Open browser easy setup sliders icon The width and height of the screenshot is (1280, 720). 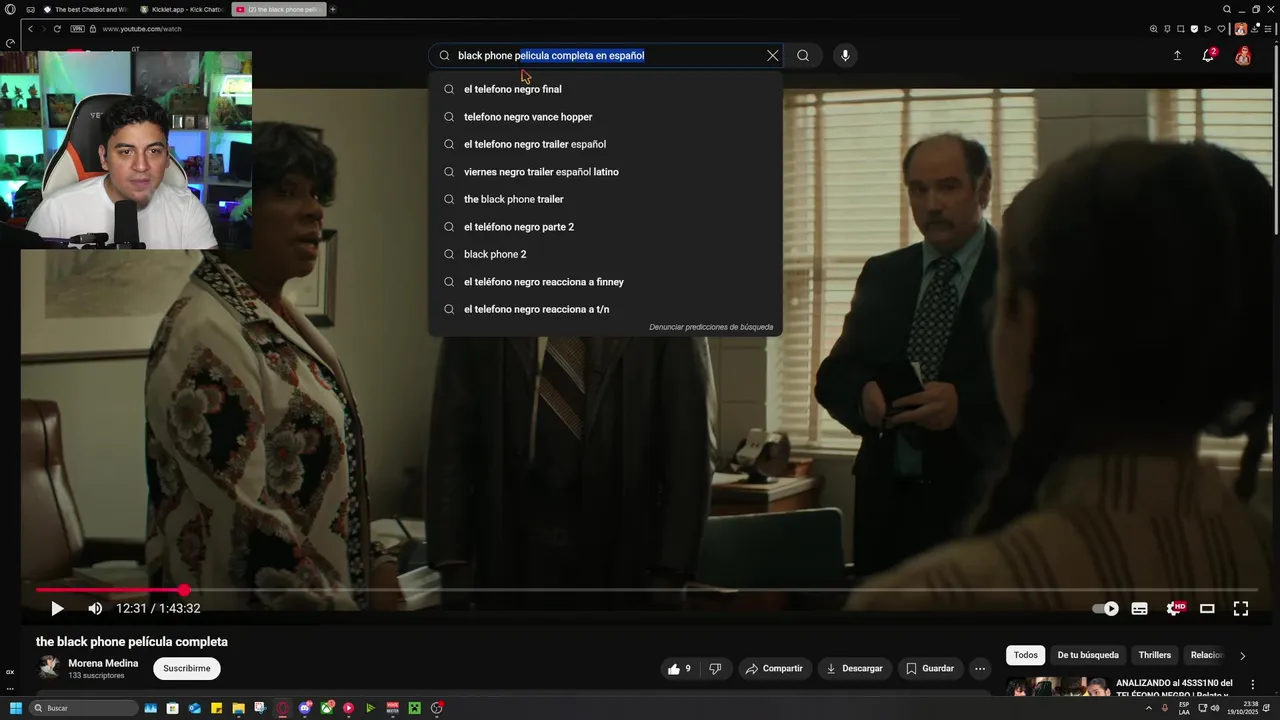[x=1268, y=29]
